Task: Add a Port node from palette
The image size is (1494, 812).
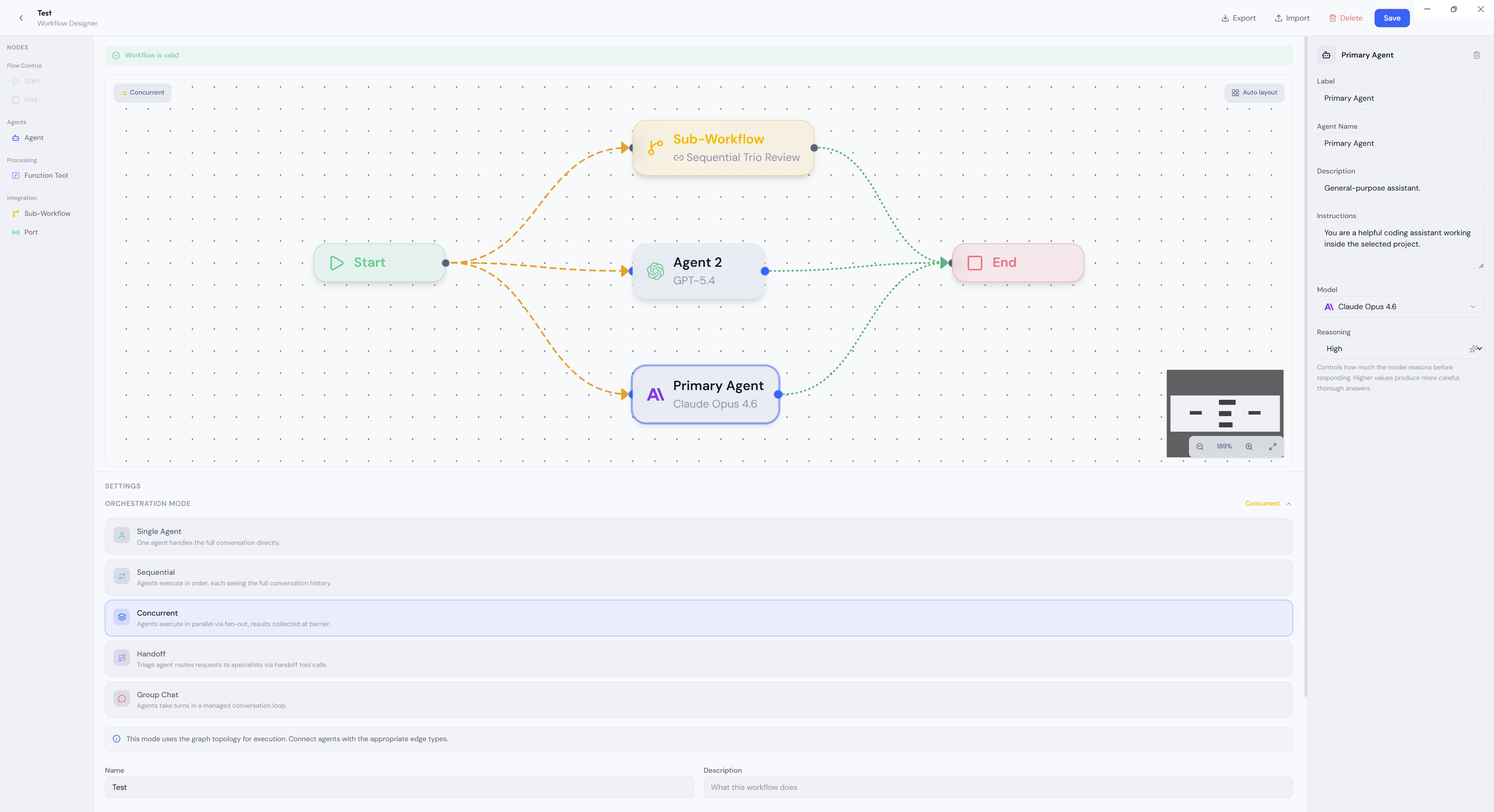Action: (x=25, y=233)
